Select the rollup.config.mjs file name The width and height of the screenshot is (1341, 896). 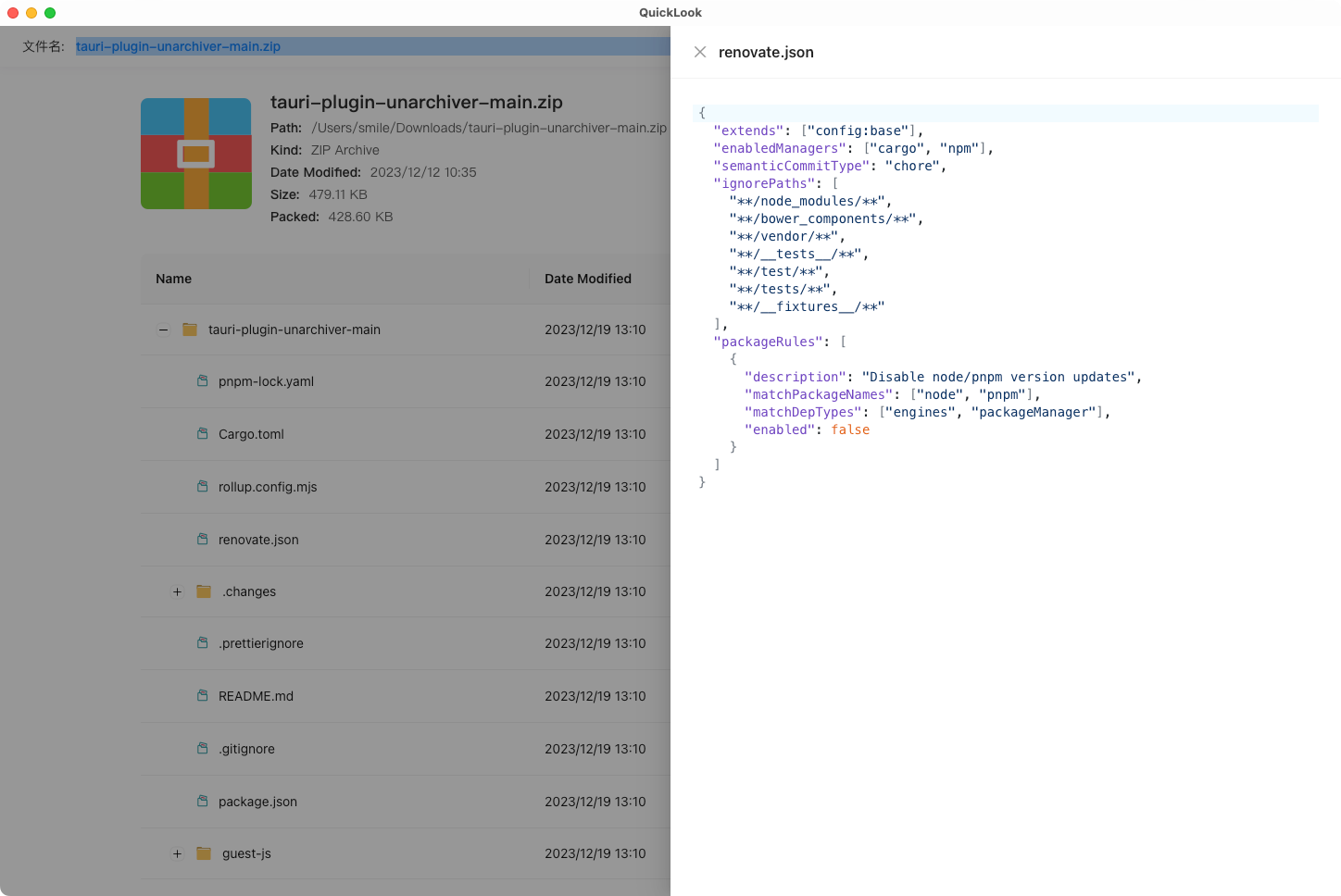click(268, 487)
